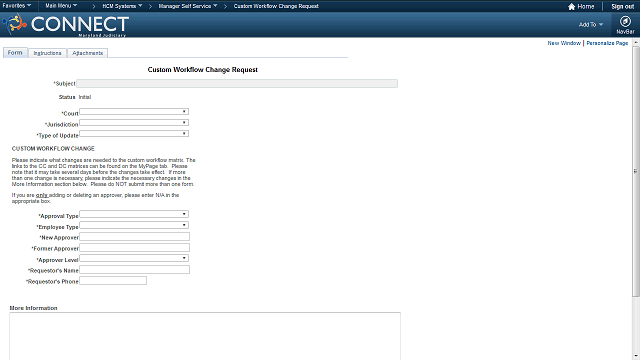
Task: Expand the Approval Type dropdown
Action: coord(134,214)
